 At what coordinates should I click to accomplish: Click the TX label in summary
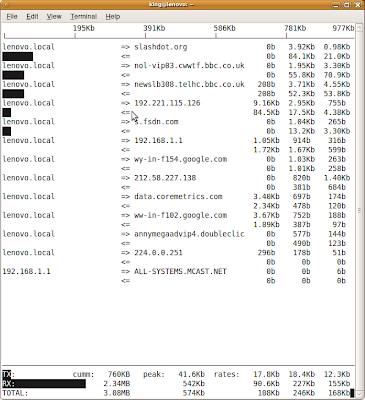[8, 374]
